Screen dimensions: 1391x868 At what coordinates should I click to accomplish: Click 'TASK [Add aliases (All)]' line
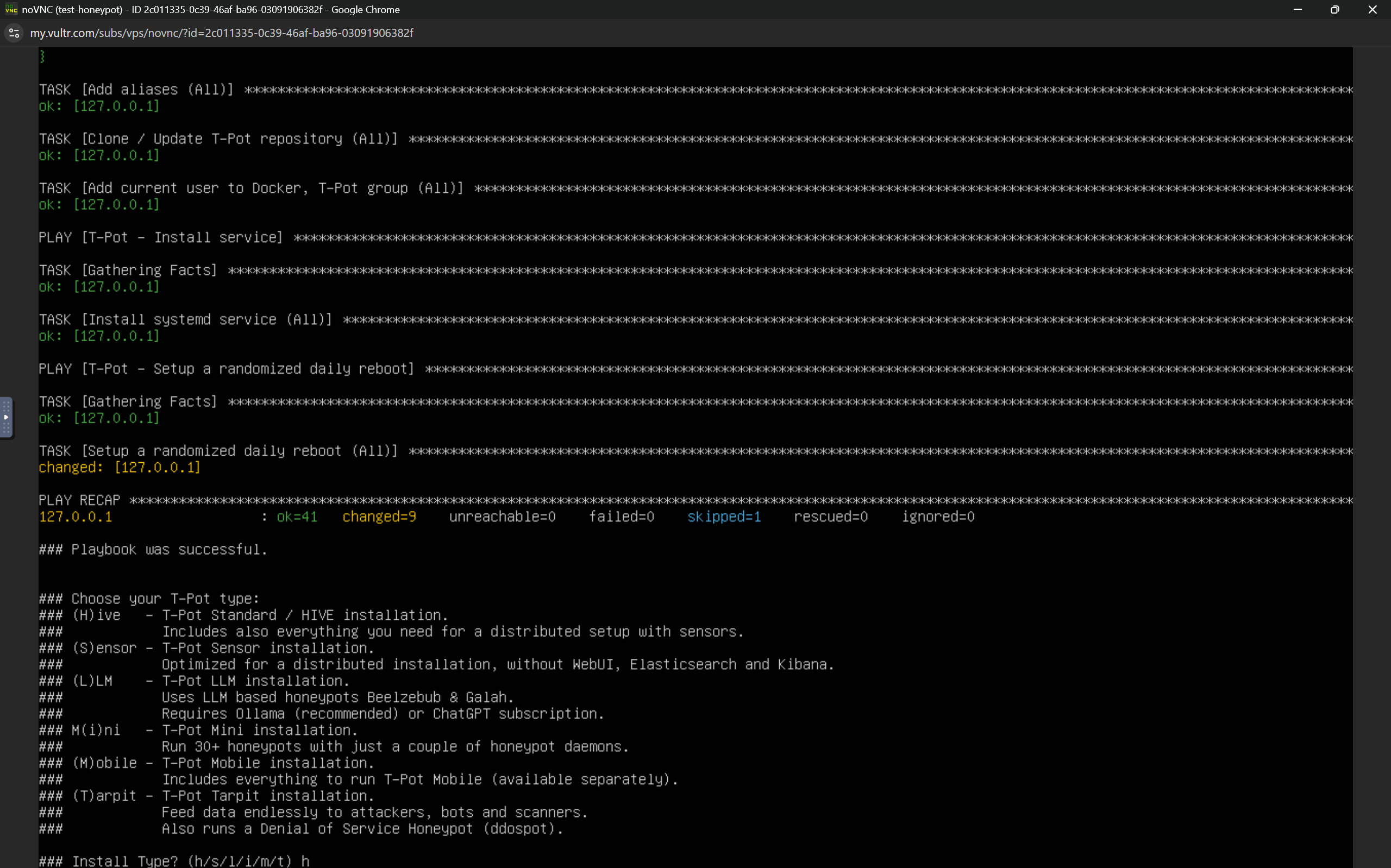[x=696, y=90]
